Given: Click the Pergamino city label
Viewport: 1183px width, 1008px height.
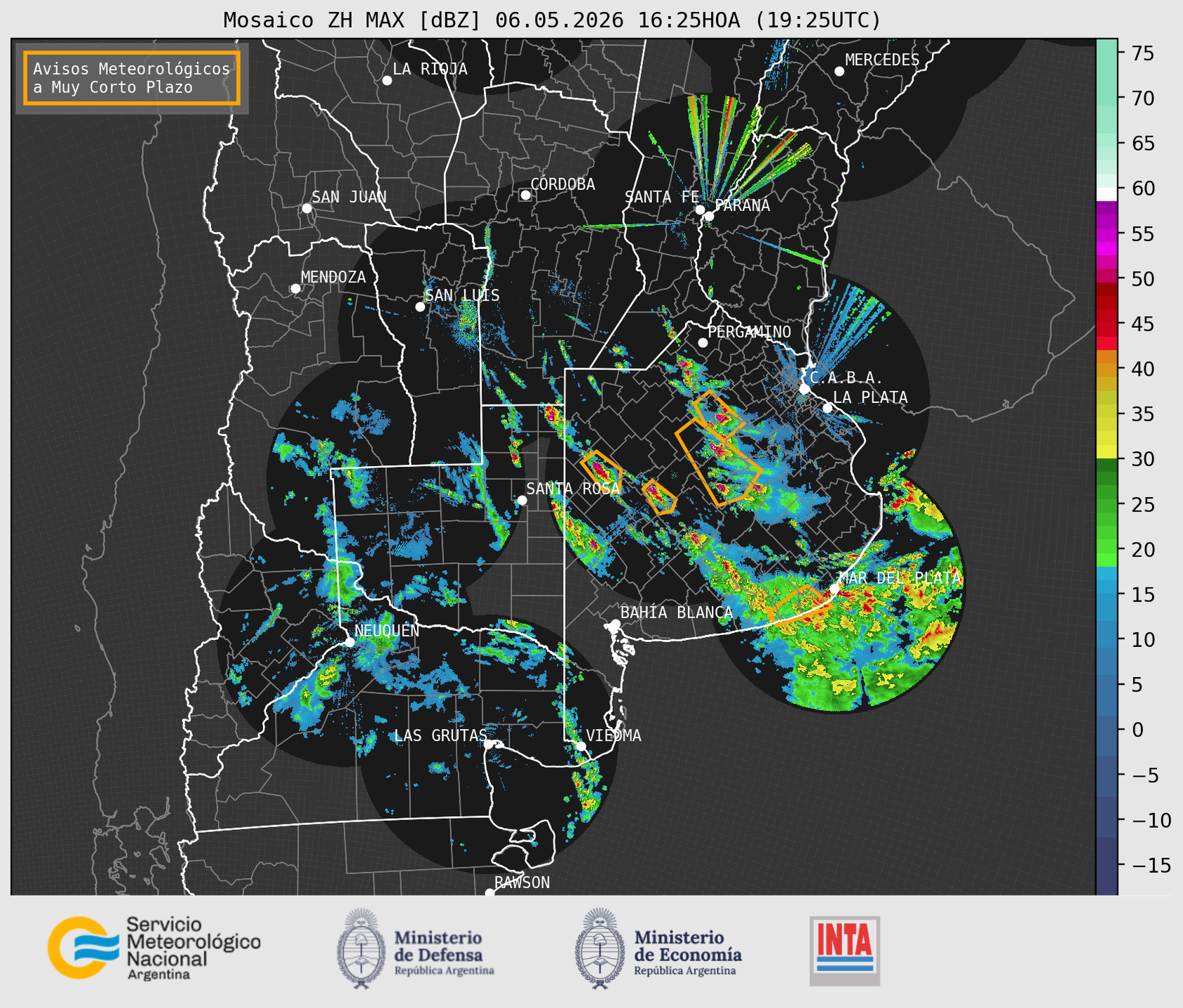Looking at the screenshot, I should click(x=749, y=332).
